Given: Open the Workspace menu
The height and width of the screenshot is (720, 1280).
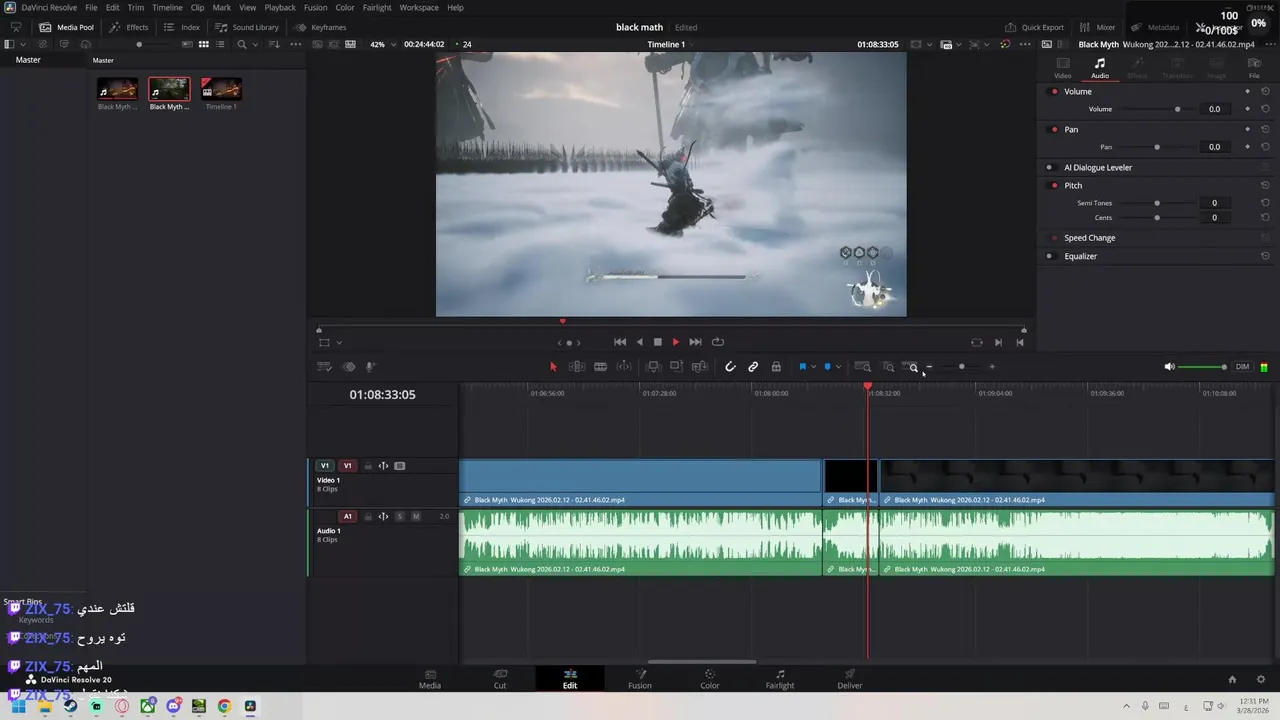Looking at the screenshot, I should click(419, 7).
